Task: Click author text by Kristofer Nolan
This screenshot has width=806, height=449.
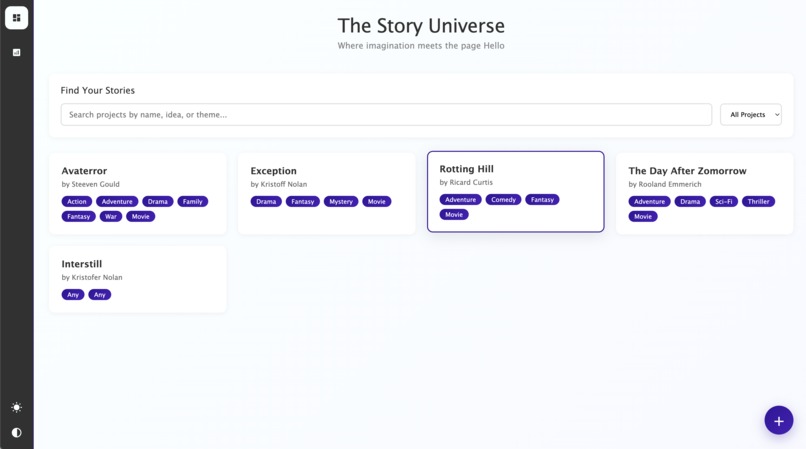Action: (x=92, y=277)
